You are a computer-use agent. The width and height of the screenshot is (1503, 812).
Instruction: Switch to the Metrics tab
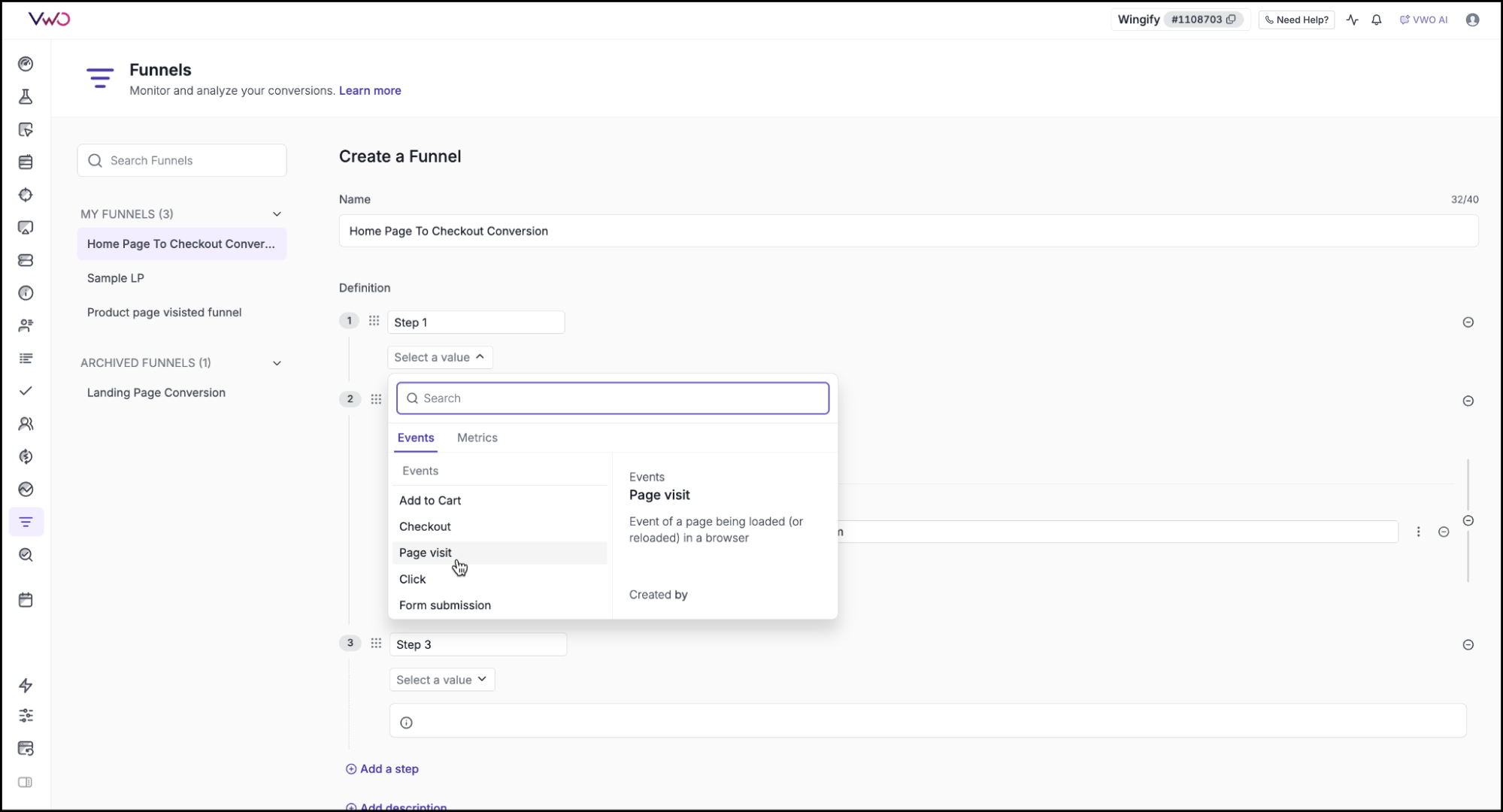(477, 438)
